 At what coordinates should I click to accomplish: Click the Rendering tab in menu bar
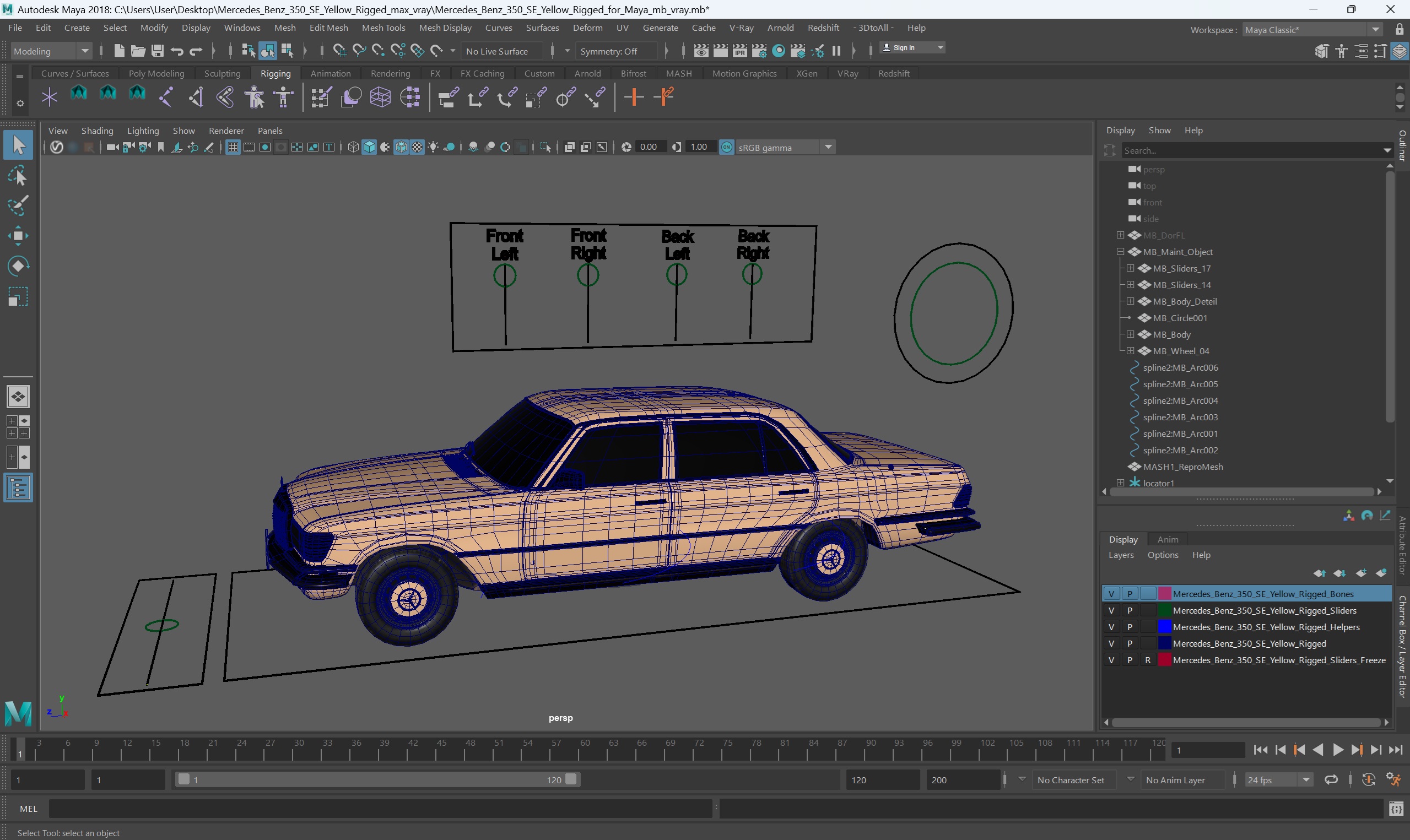point(390,73)
